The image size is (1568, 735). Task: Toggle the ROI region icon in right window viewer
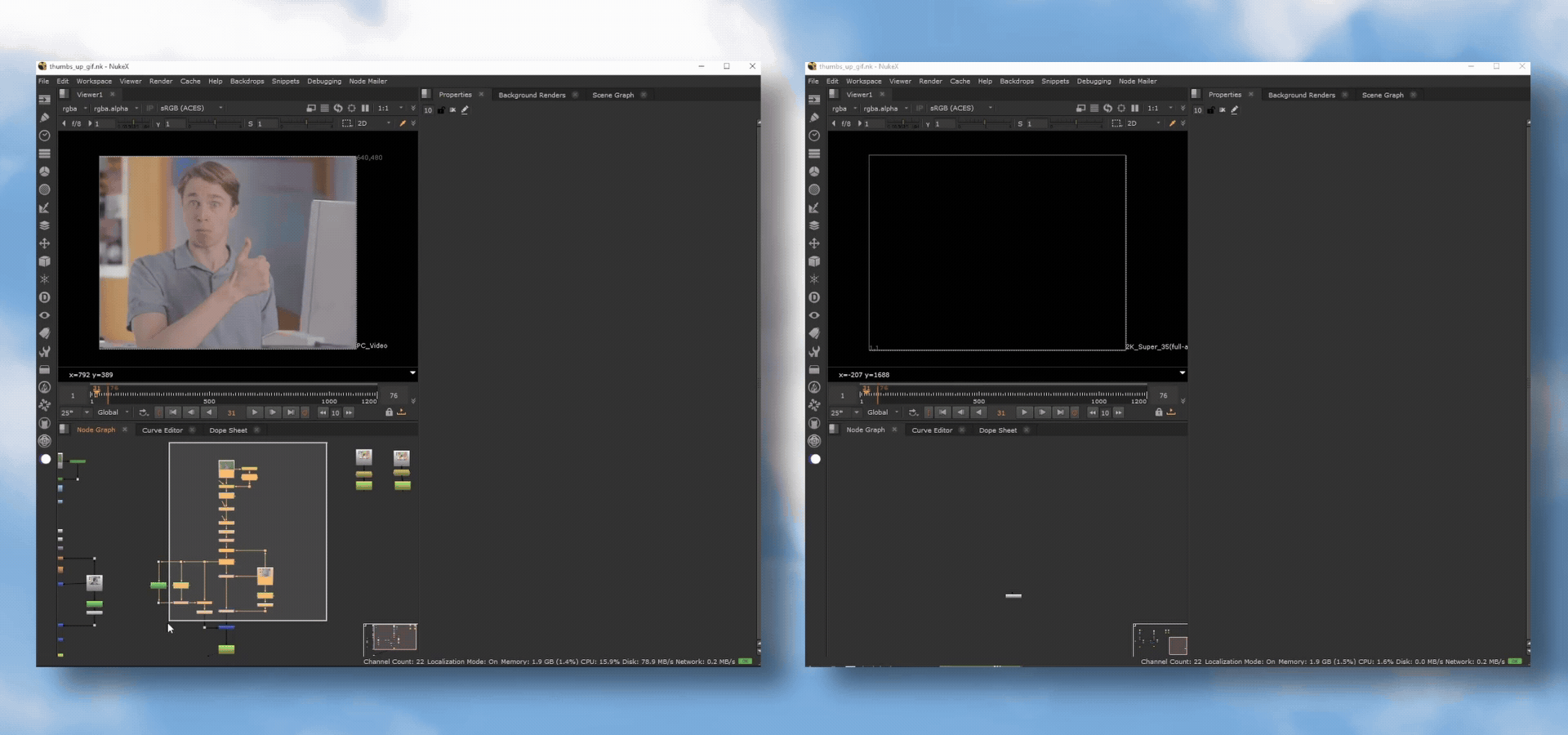pyautogui.click(x=1116, y=123)
